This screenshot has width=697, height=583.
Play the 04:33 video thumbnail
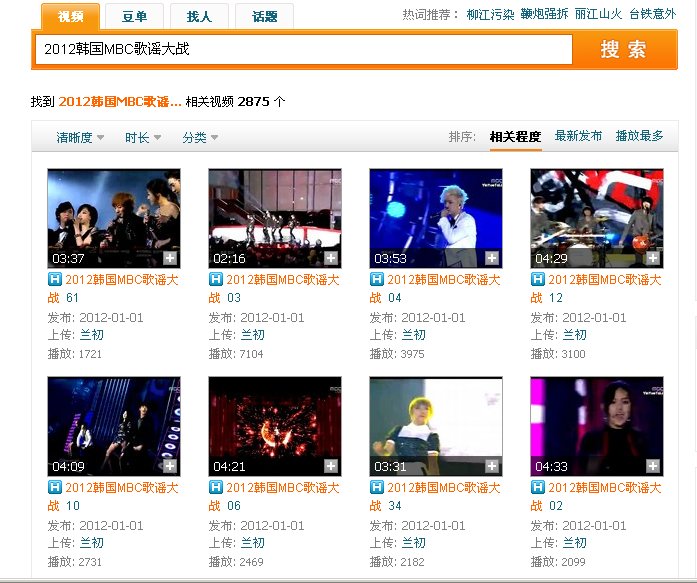point(597,426)
